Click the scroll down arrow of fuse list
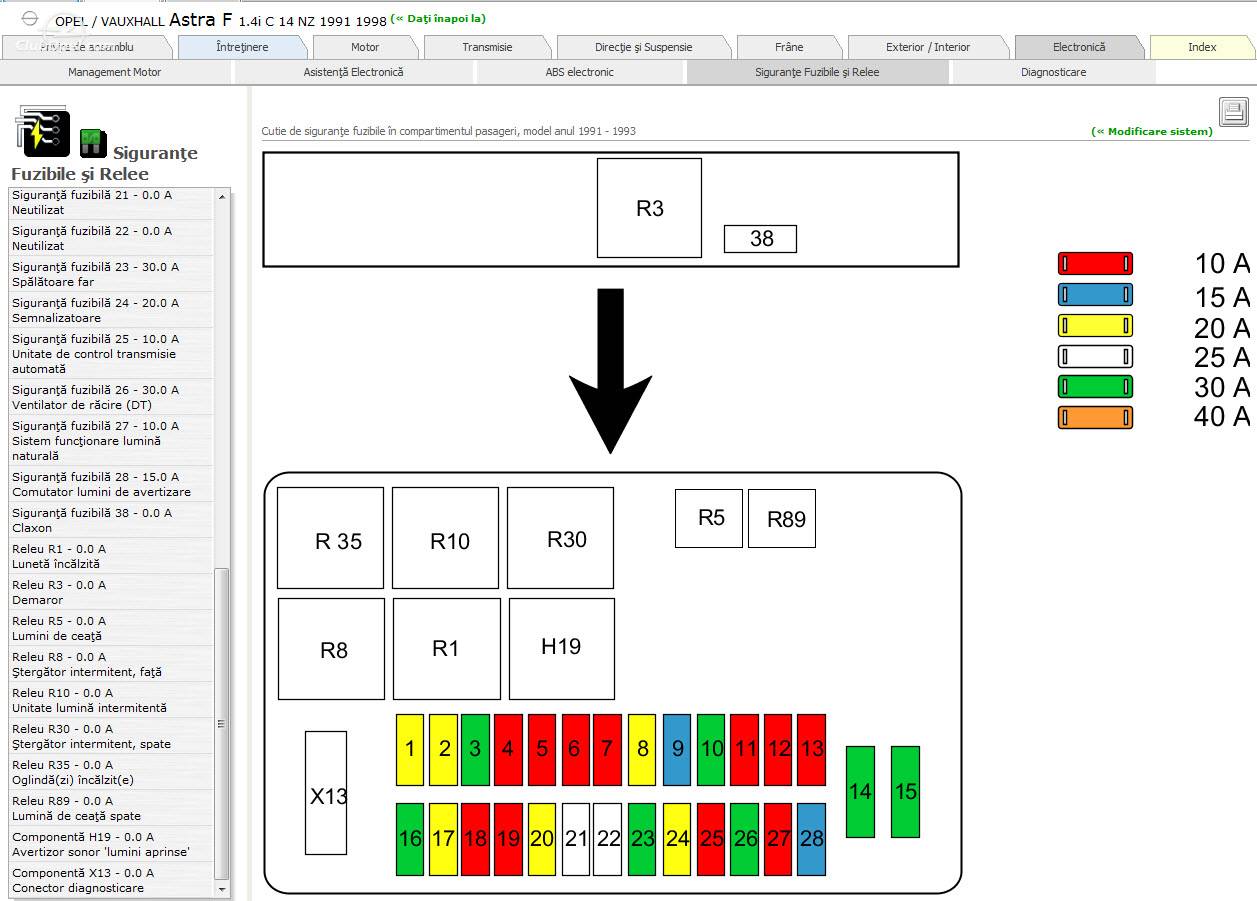 point(221,889)
